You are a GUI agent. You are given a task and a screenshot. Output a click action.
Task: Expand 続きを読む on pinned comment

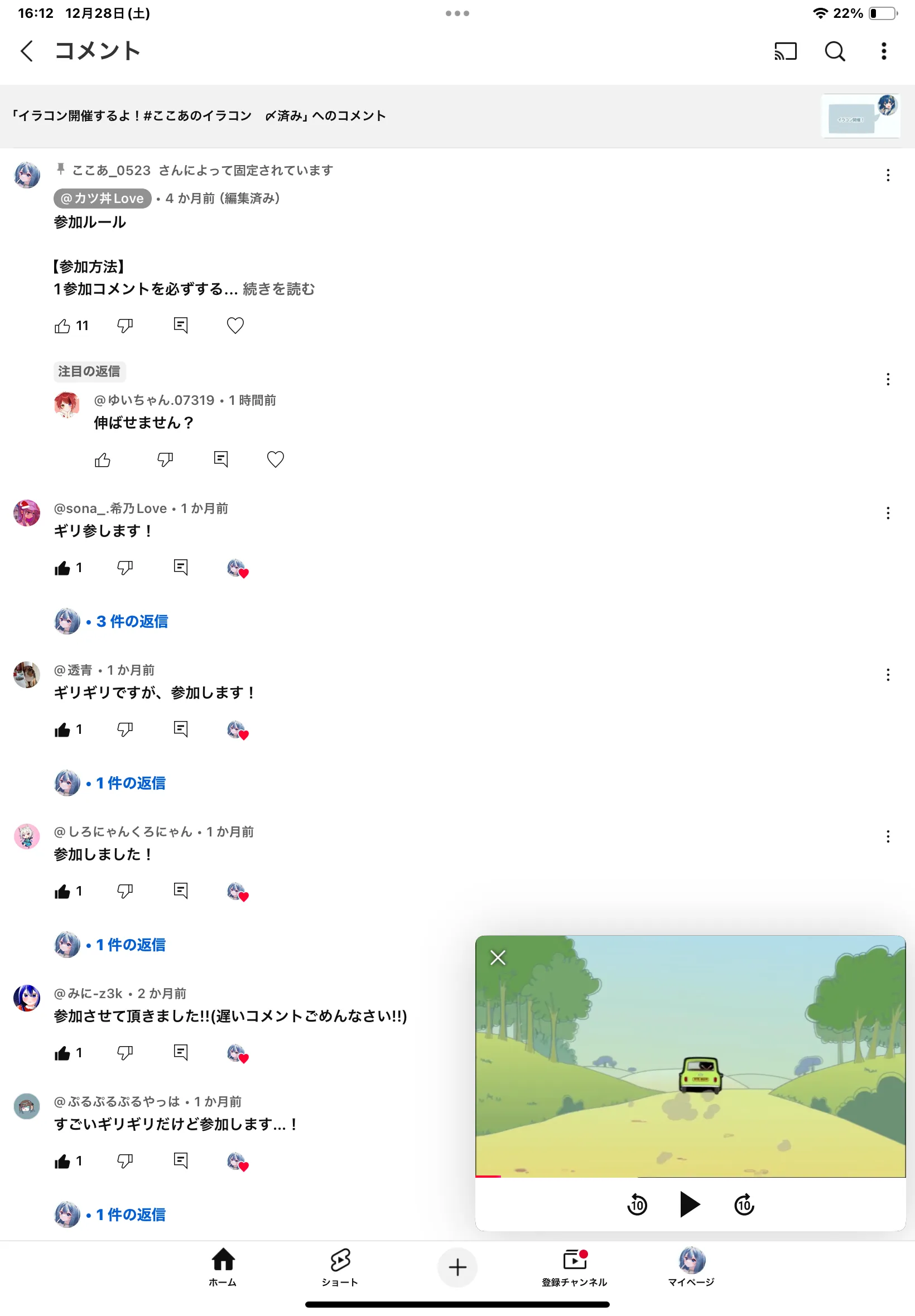tap(278, 289)
